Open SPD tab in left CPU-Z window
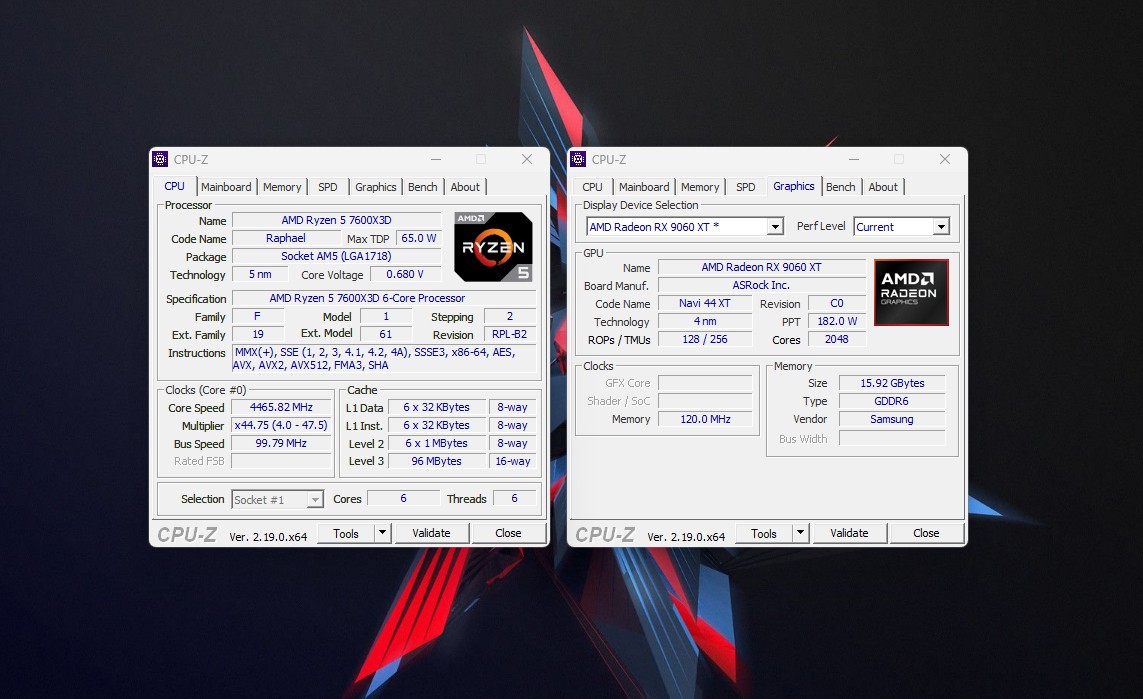 [x=328, y=187]
